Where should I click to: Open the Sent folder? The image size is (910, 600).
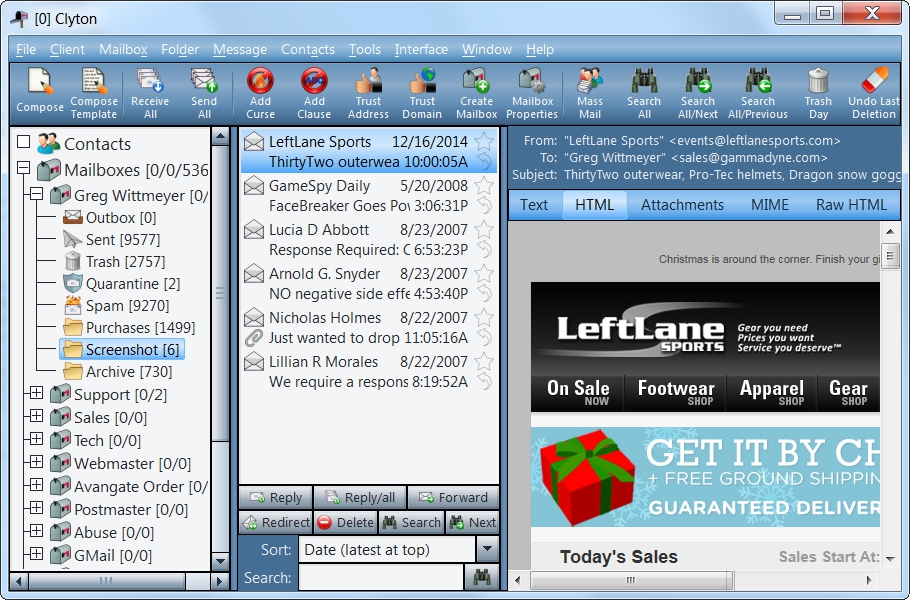pyautogui.click(x=111, y=239)
